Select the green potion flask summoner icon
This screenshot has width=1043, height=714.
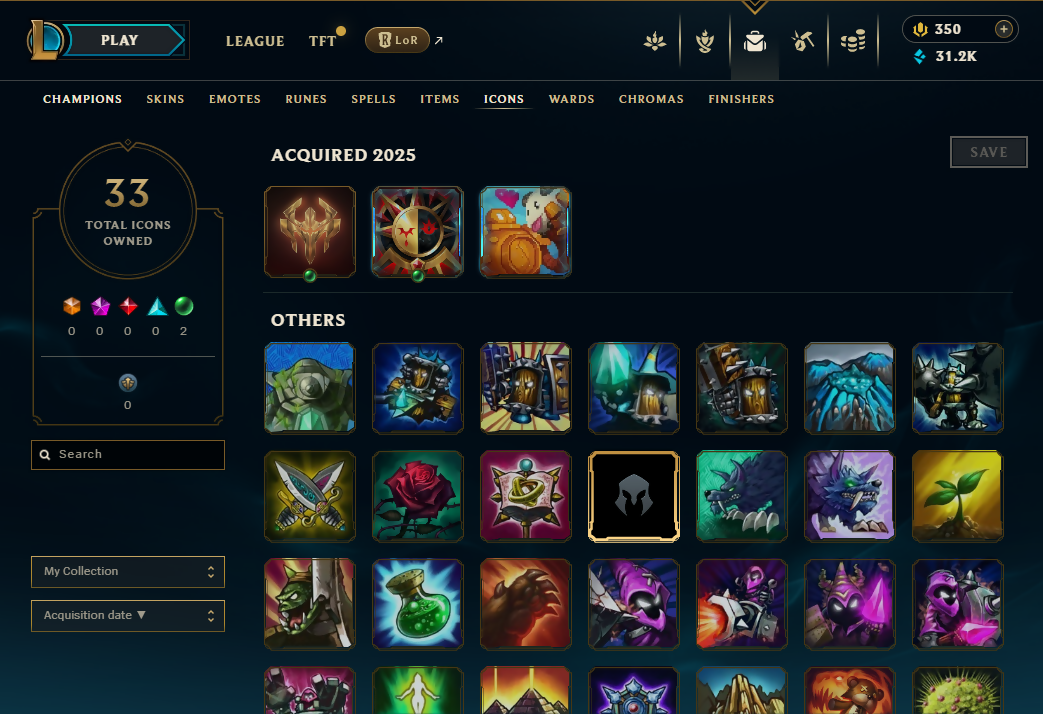coord(418,604)
